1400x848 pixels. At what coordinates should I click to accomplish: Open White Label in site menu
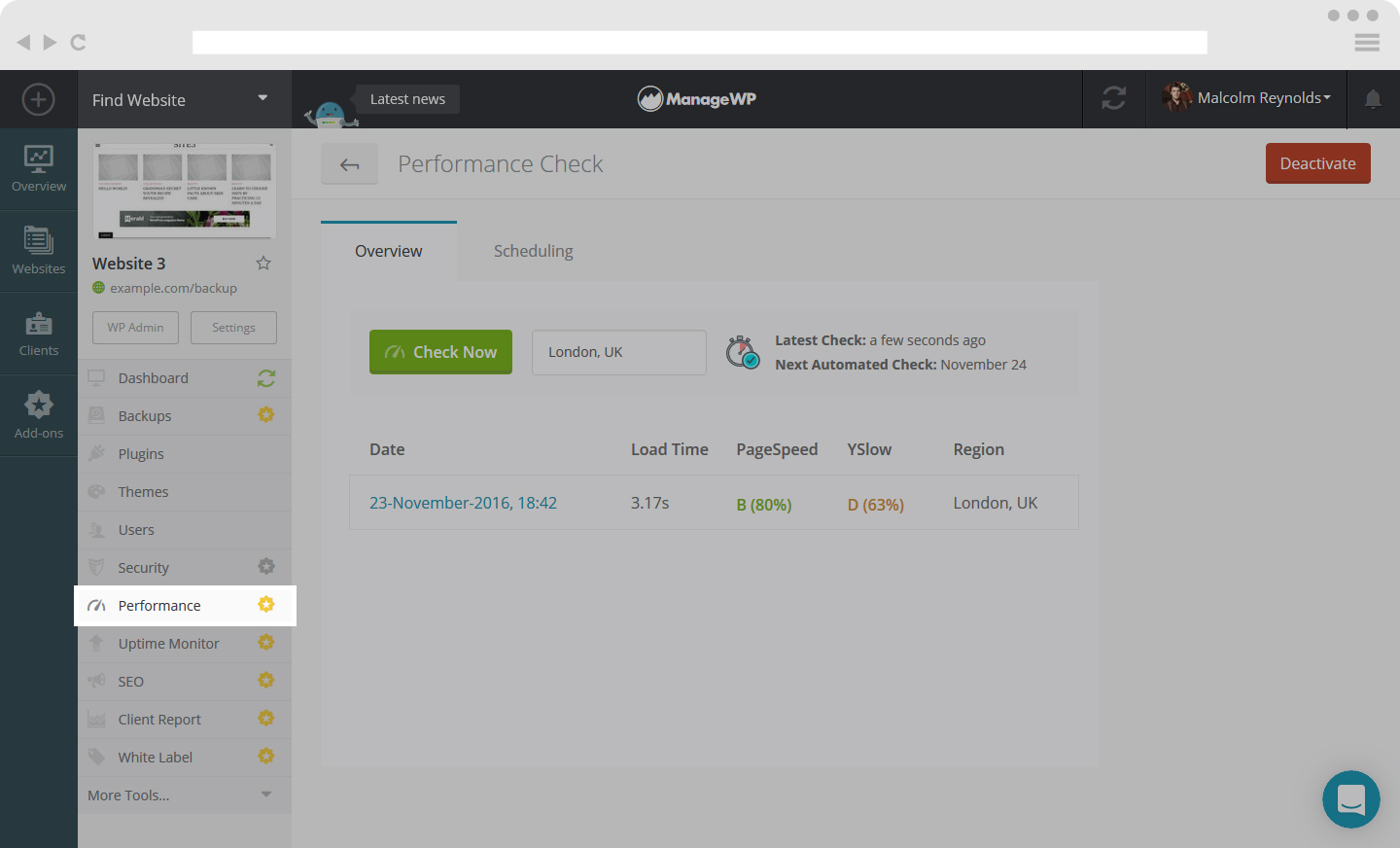pyautogui.click(x=185, y=758)
